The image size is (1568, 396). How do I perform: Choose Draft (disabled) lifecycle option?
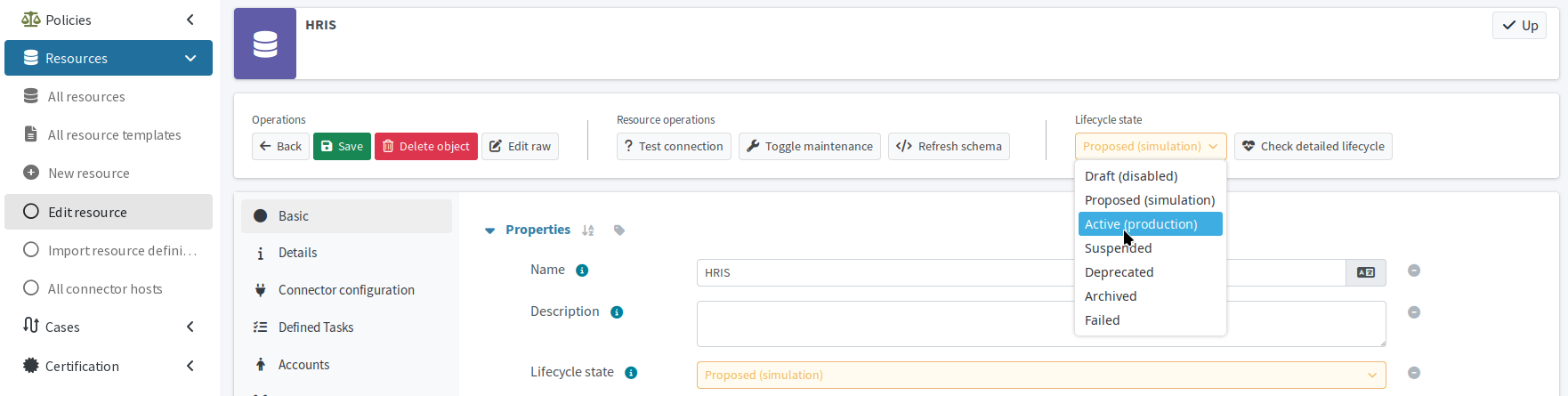click(x=1151, y=176)
